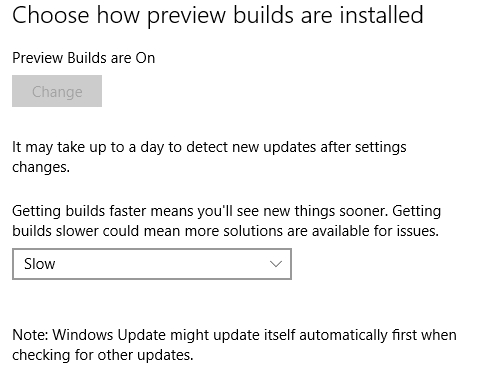This screenshot has height=377, width=480.
Task: Click the Choose how preview builds are installed heading
Action: point(218,15)
